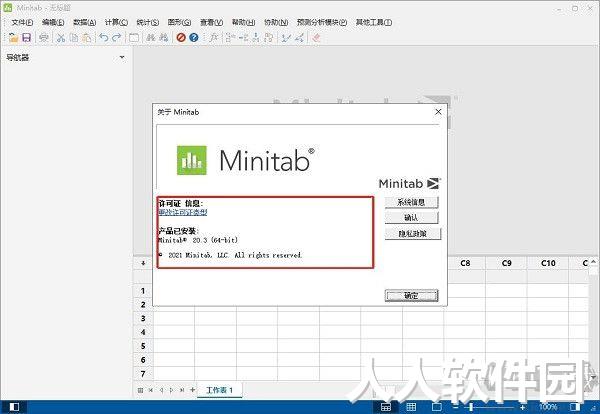Open the license type link under 许可证信息
This screenshot has height=414, width=600.
click(183, 212)
